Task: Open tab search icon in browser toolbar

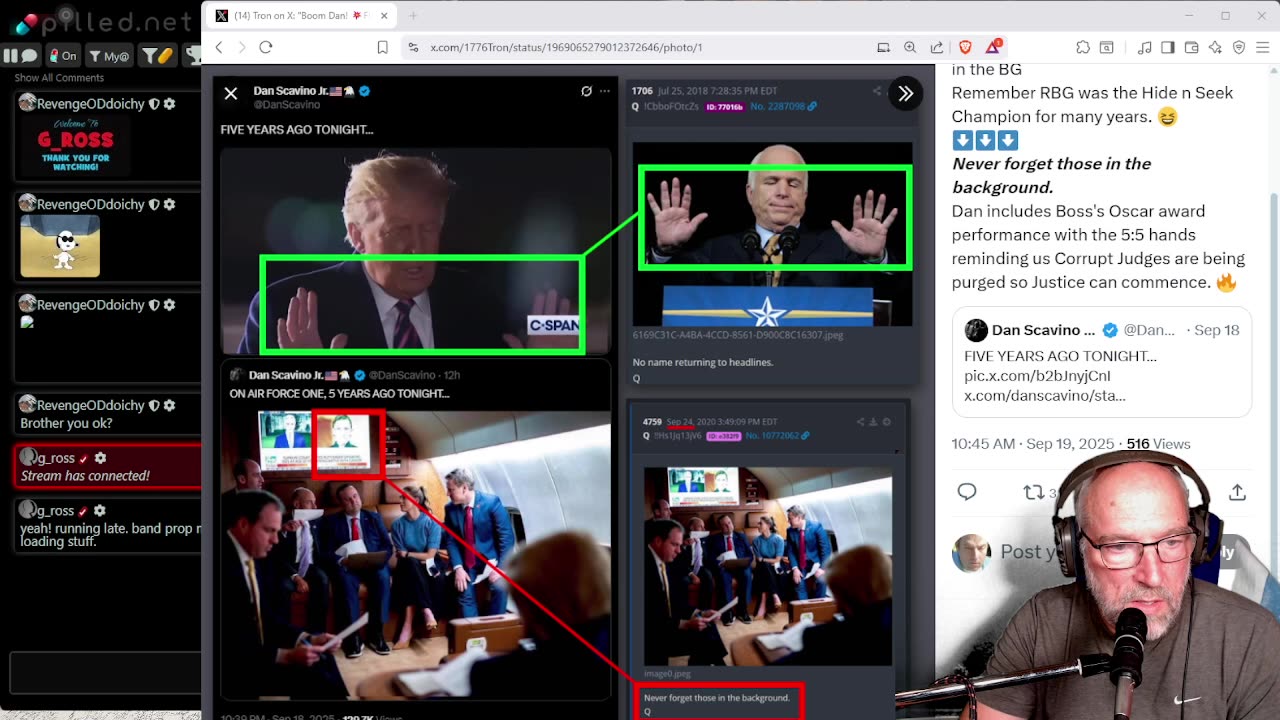Action: click(x=1107, y=47)
